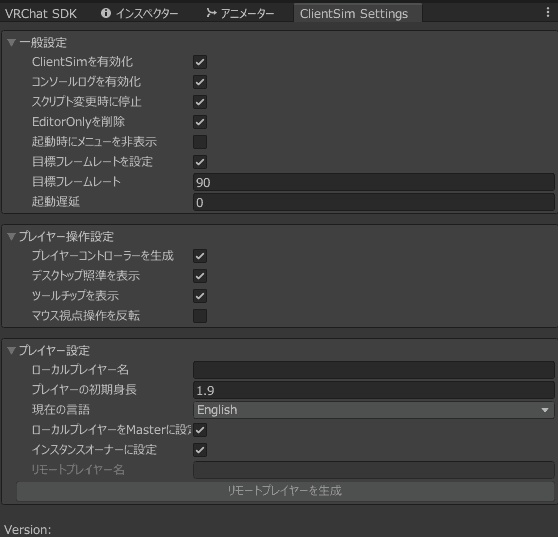Toggle the 目標フレームレートを設定 checkbox
558x537 pixels.
(200, 162)
